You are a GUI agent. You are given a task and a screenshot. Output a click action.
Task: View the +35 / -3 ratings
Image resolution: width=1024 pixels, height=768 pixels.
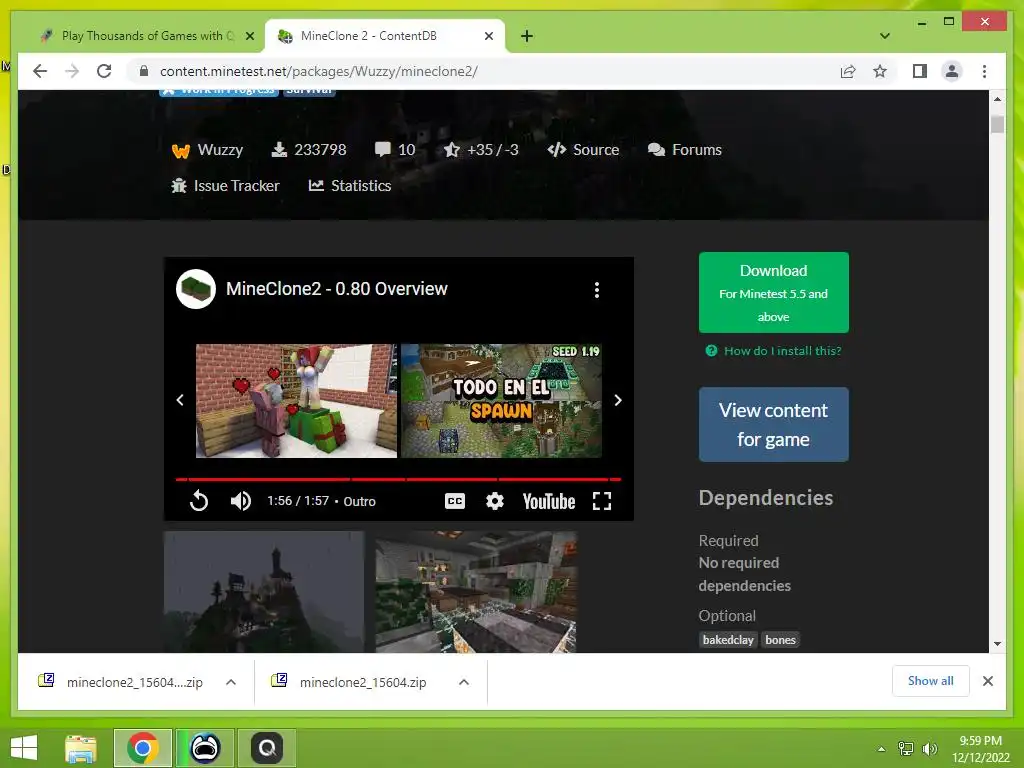(481, 150)
